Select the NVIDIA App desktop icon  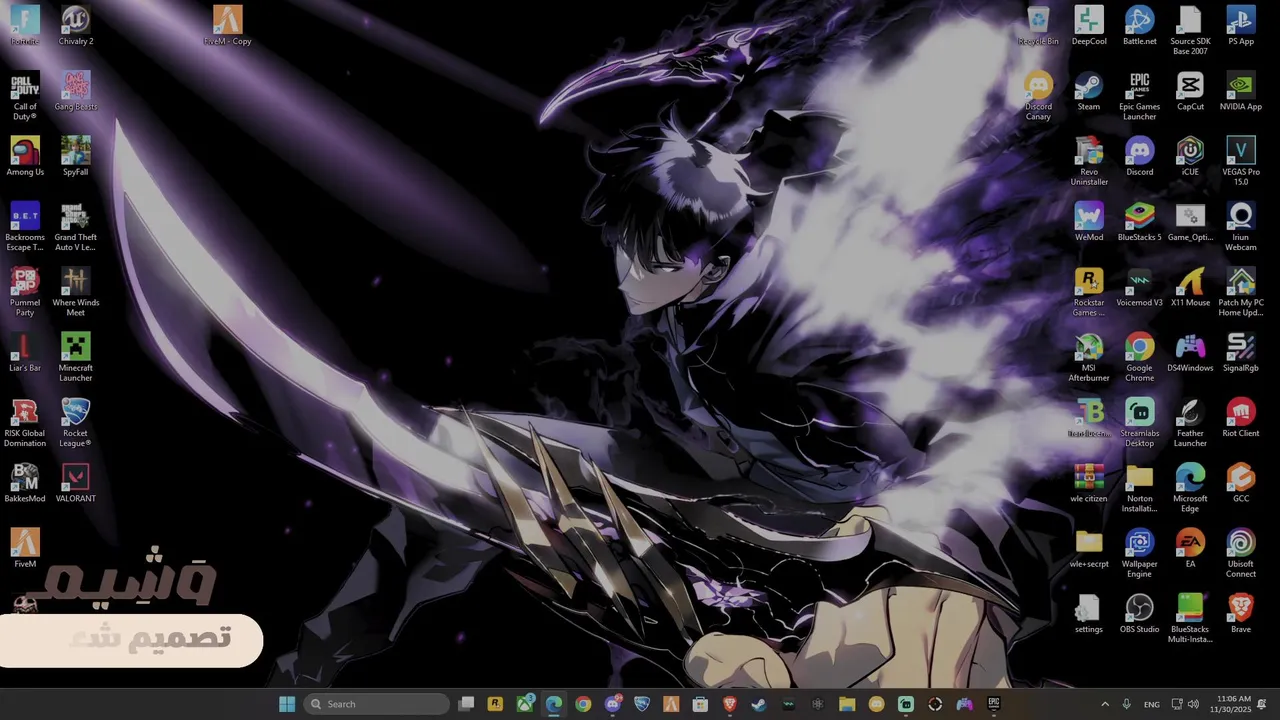[x=1241, y=91]
